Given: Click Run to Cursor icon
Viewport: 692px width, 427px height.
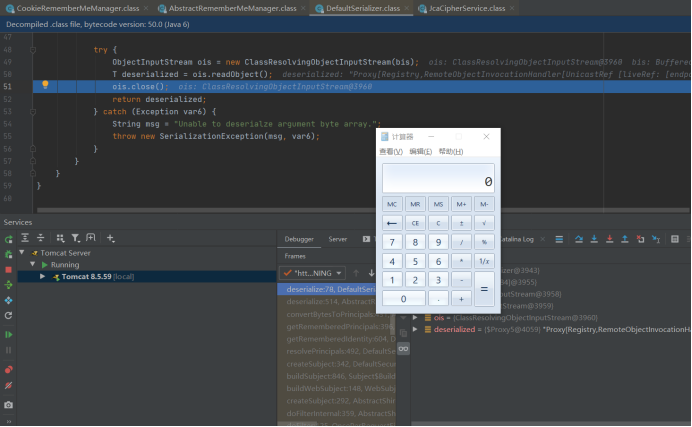Looking at the screenshot, I should coord(656,239).
